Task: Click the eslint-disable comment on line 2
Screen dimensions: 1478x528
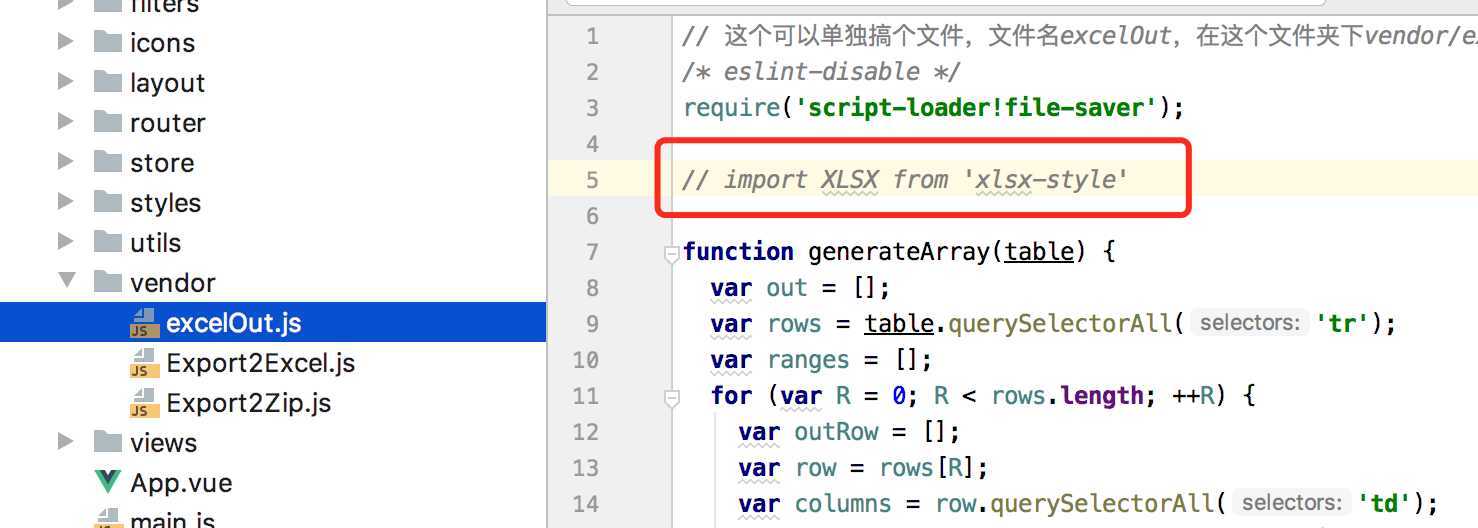Action: [822, 72]
